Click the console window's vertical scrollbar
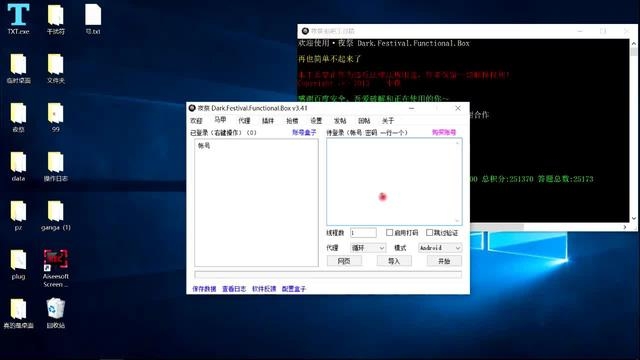This screenshot has height=360, width=640. (633, 131)
